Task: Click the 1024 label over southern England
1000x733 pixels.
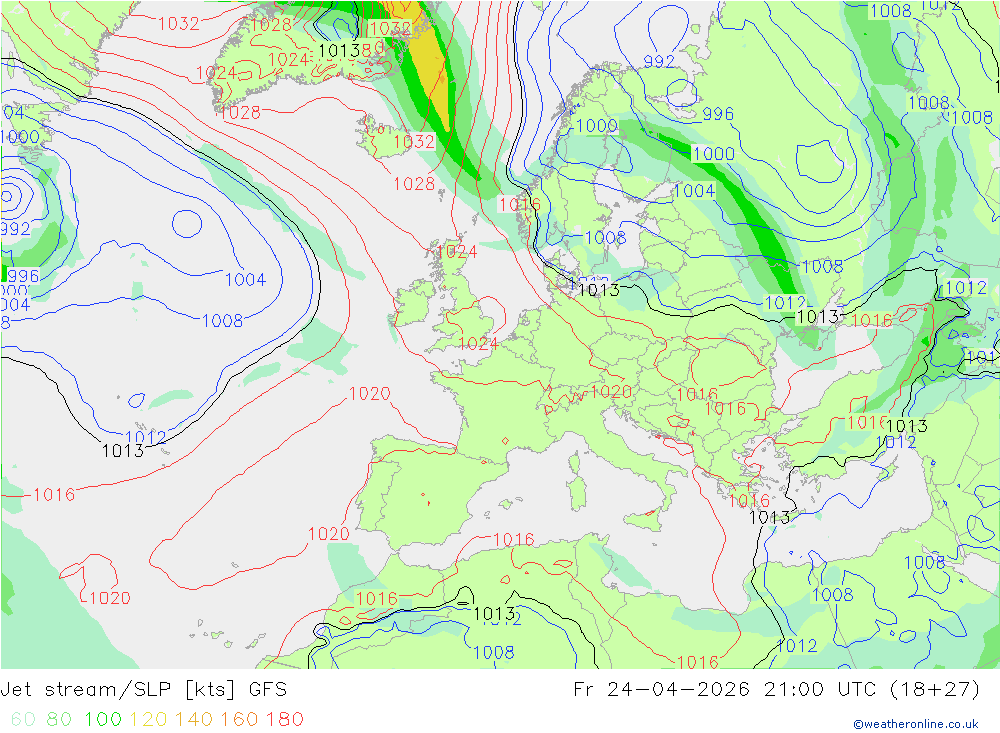Action: (x=478, y=344)
